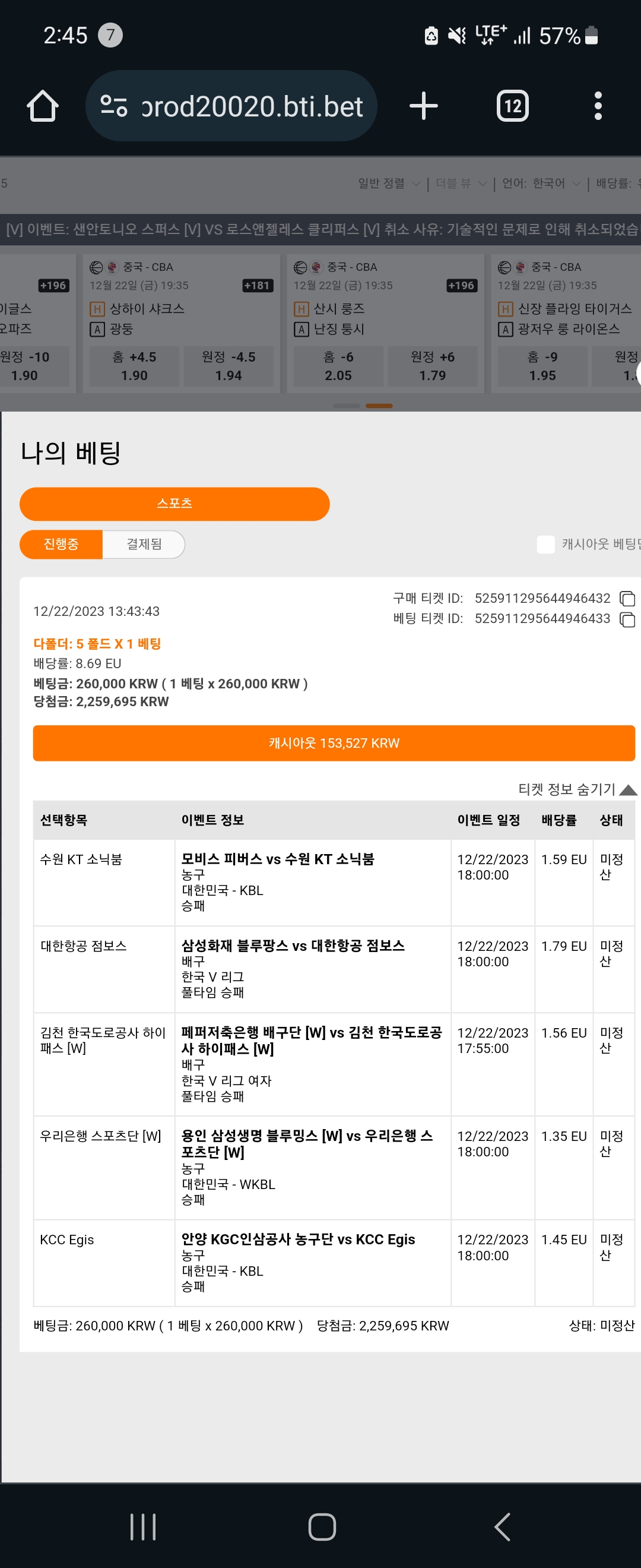Tap the Android recent apps button
641x1568 pixels.
143,1526
